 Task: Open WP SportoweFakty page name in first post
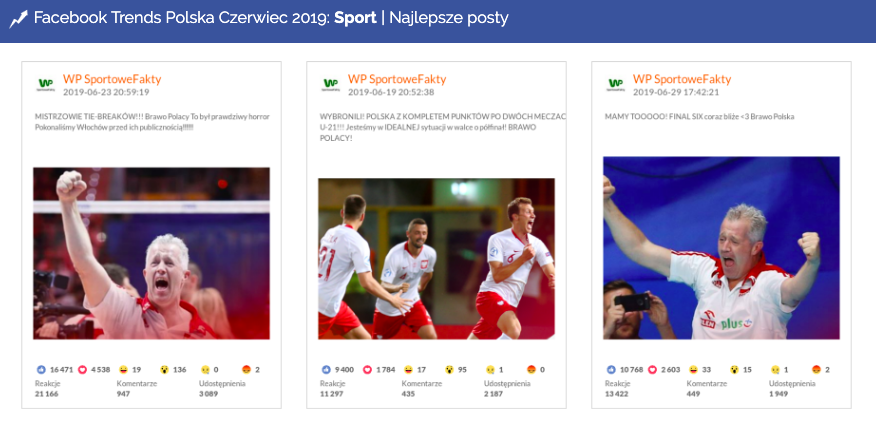coord(112,79)
